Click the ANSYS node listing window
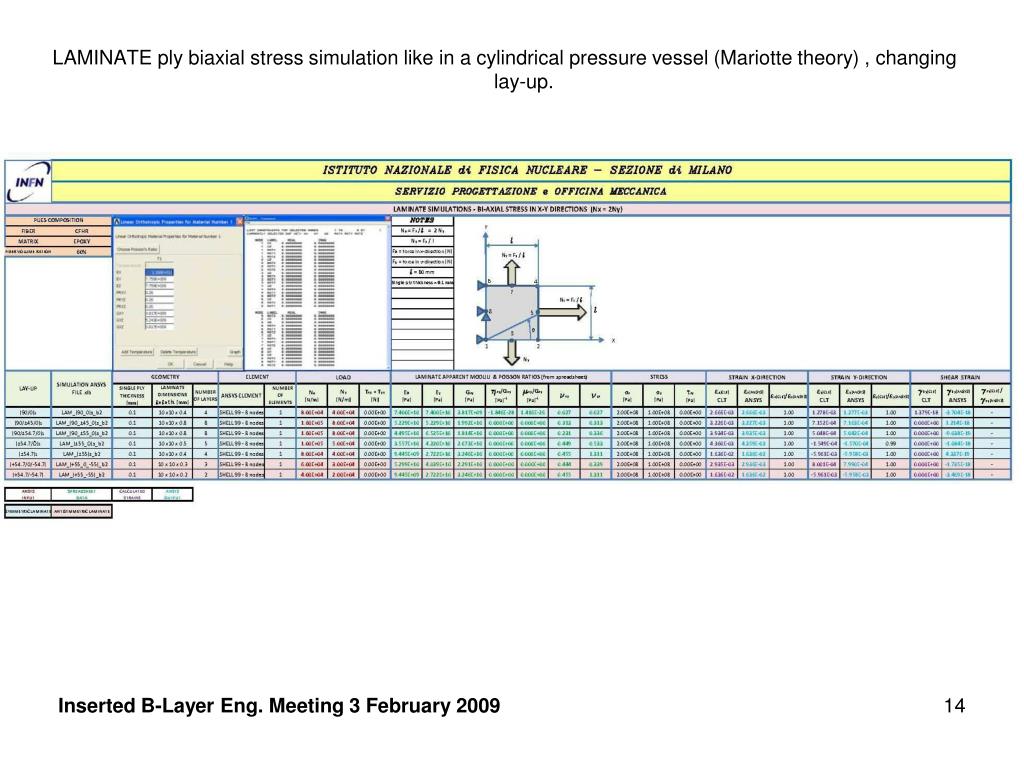1024x768 pixels. click(317, 293)
